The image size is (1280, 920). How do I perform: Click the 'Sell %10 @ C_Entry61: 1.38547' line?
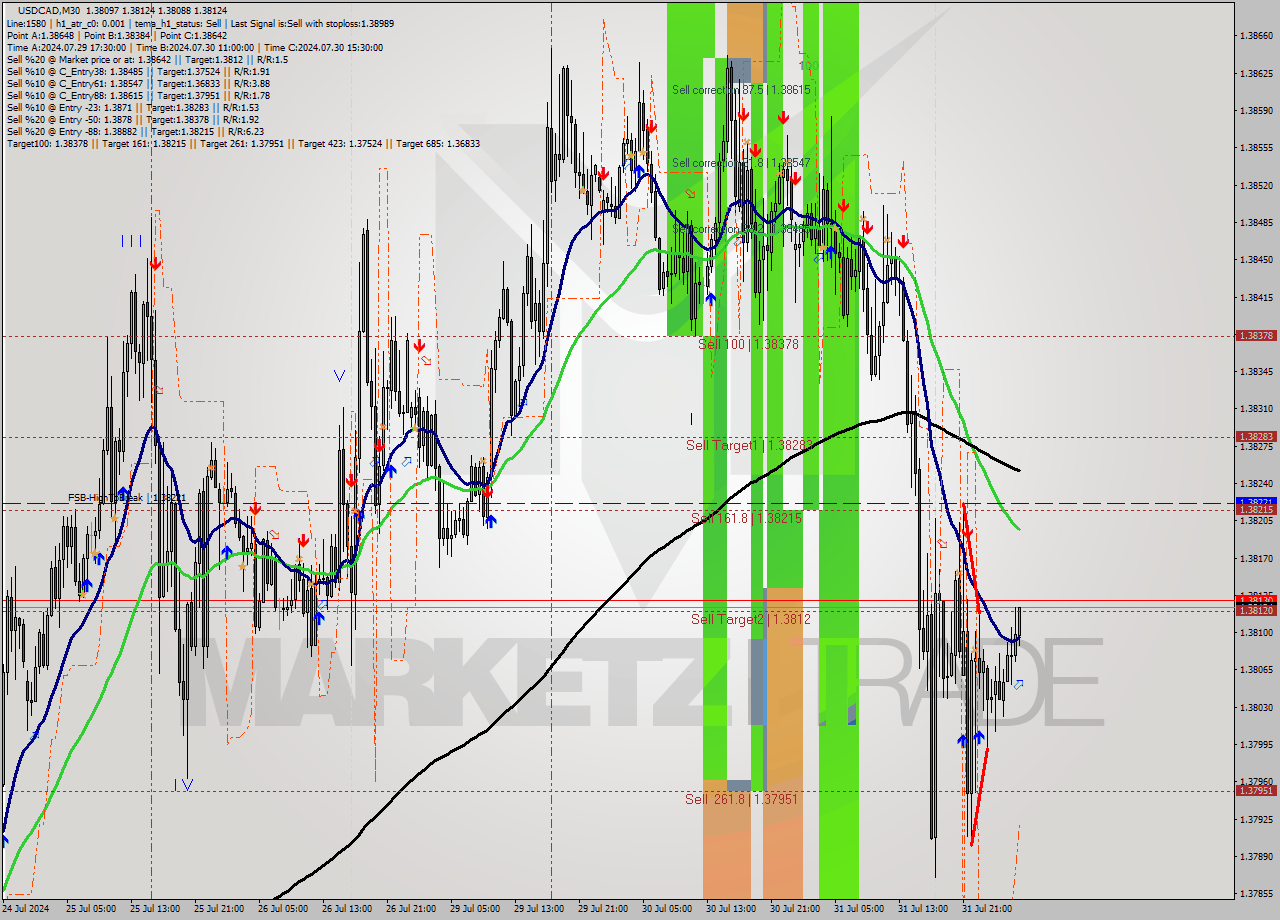138,83
